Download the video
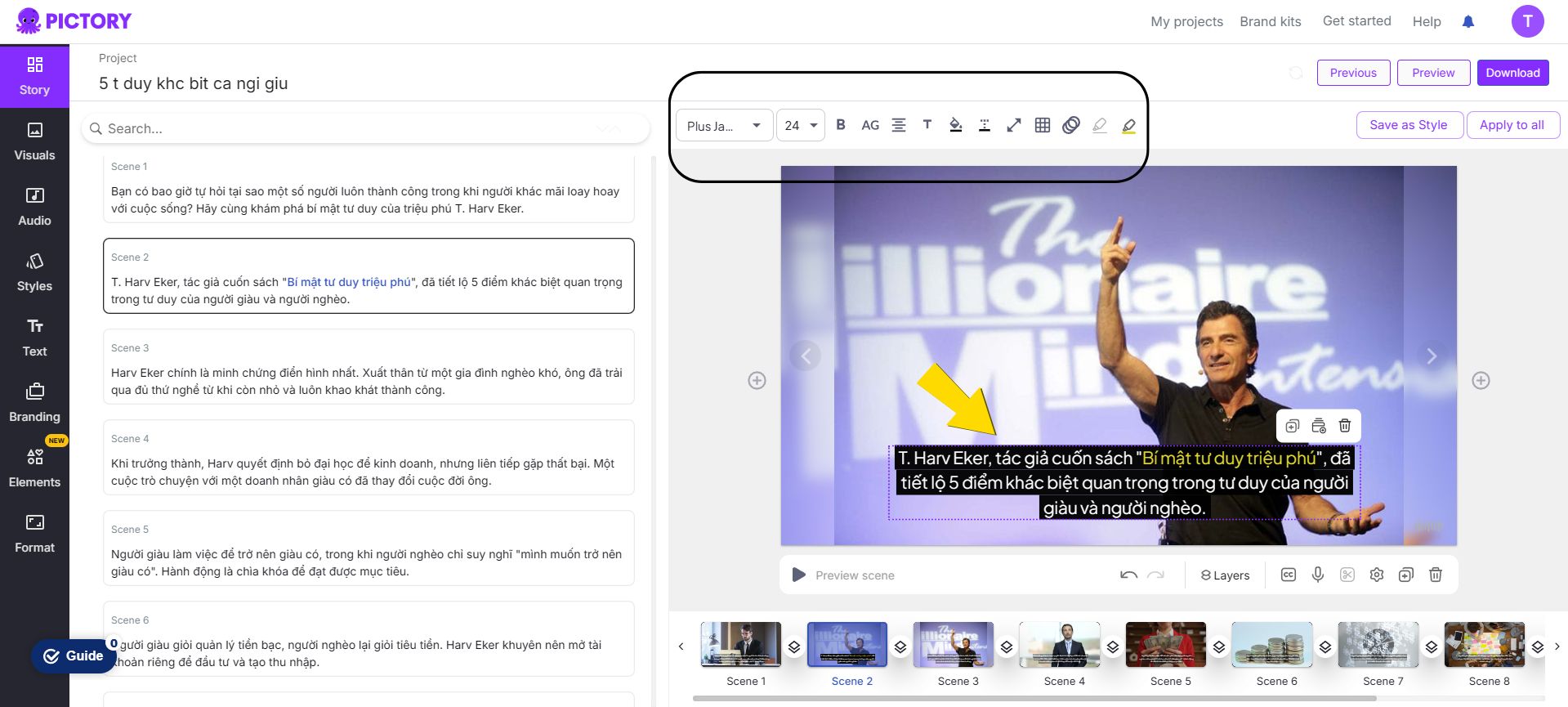Screen dimensions: 1568x707 (1512, 73)
